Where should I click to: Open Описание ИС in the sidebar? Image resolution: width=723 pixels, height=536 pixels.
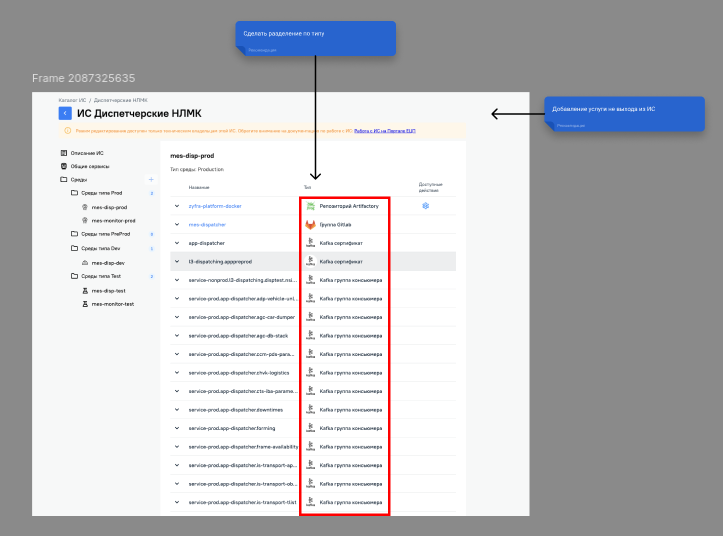[x=86, y=153]
